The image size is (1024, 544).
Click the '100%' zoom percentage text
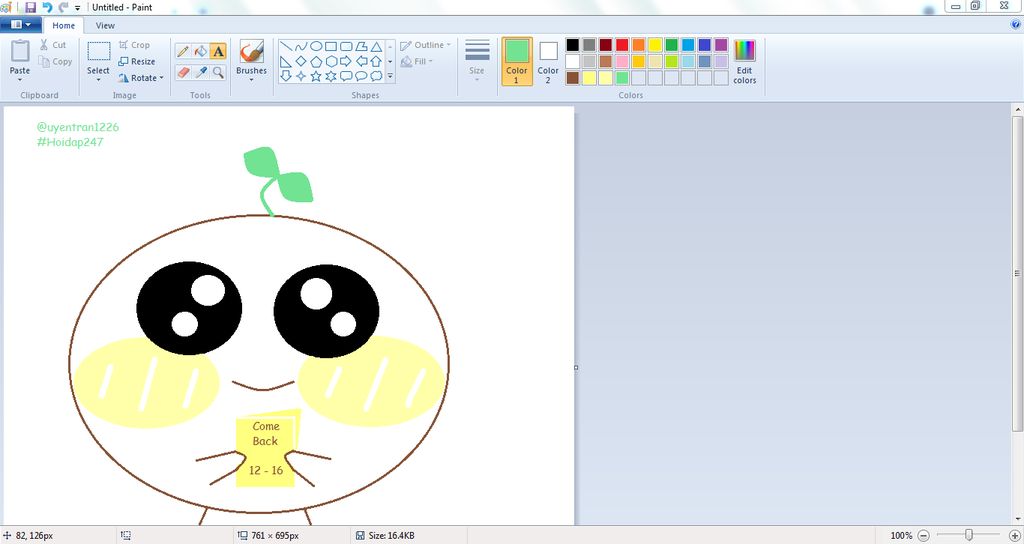(901, 536)
